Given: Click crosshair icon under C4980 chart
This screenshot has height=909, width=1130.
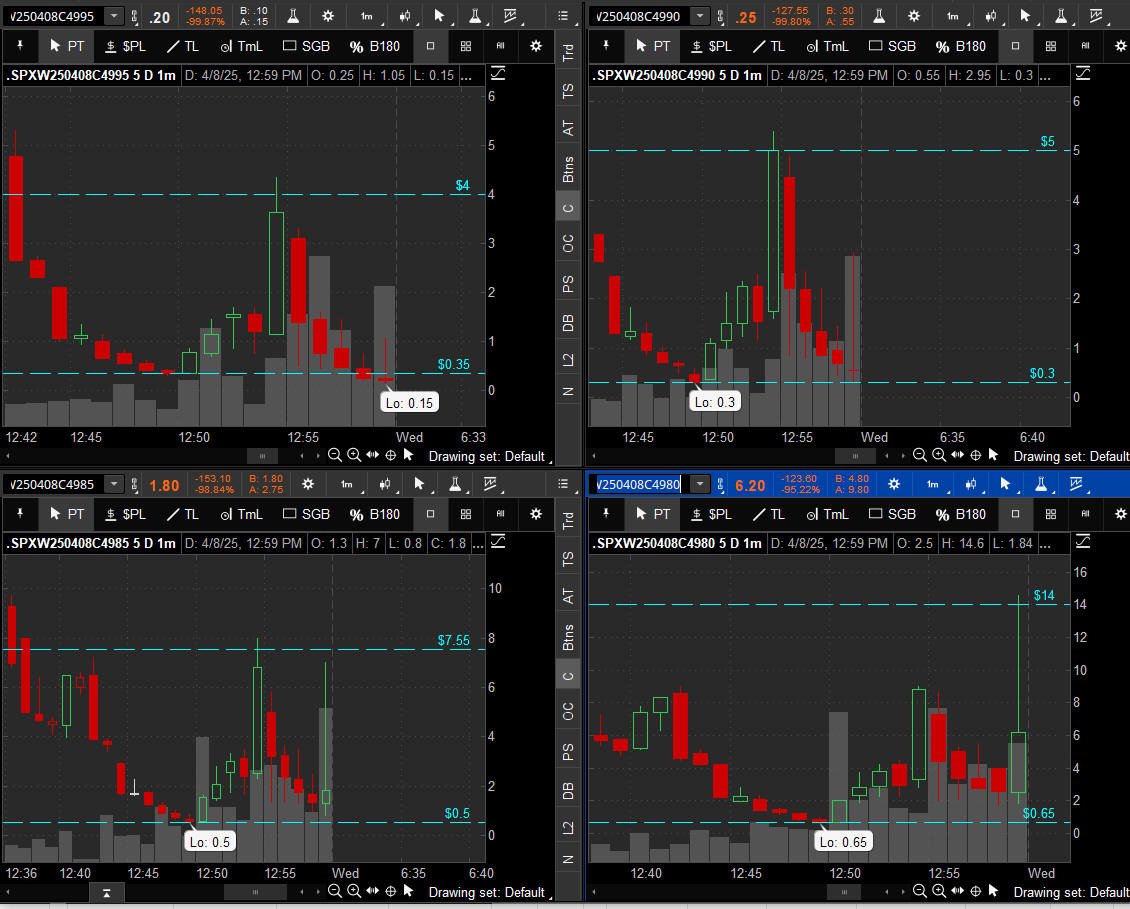Looking at the screenshot, I should [x=976, y=891].
